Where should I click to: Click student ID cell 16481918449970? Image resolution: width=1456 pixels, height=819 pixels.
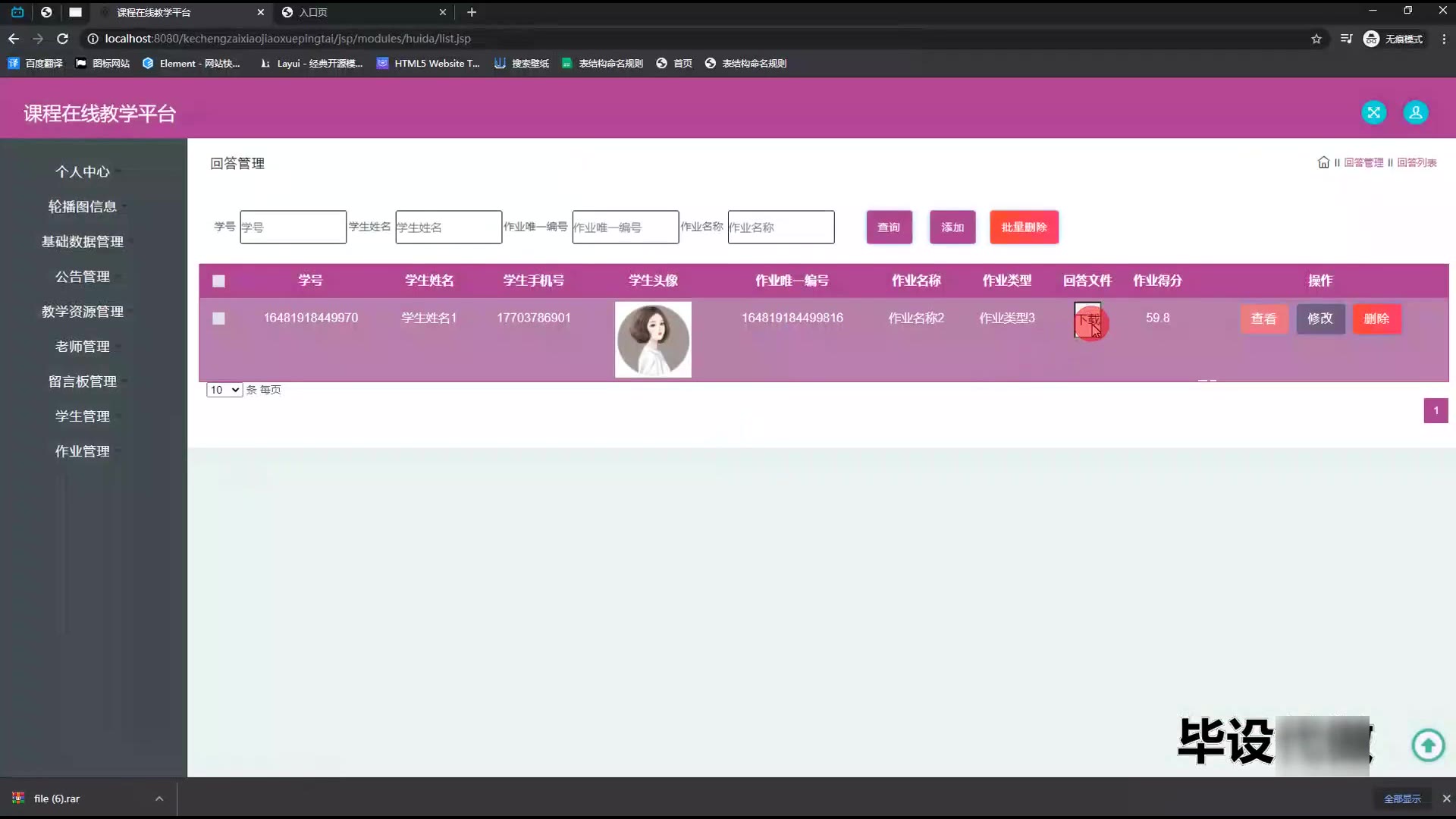(x=311, y=318)
